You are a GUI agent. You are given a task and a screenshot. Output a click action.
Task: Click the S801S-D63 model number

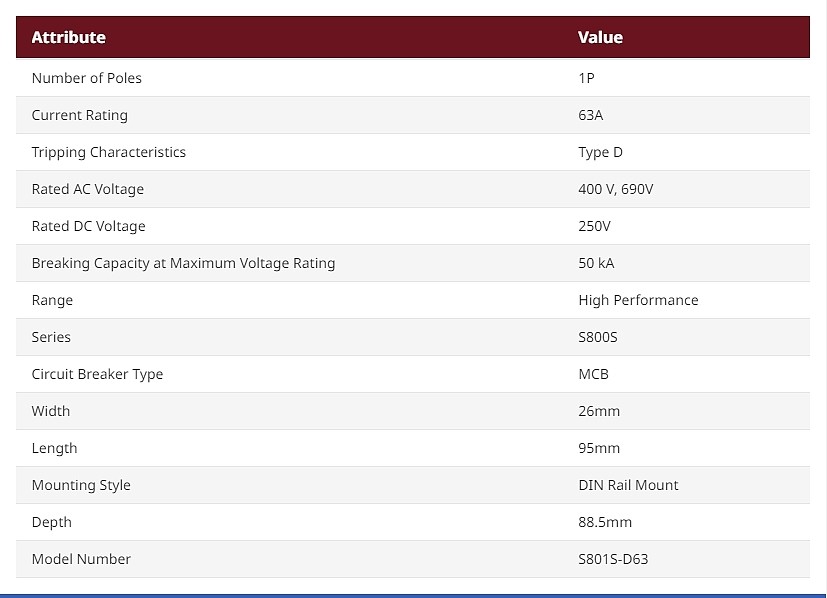pyautogui.click(x=613, y=559)
